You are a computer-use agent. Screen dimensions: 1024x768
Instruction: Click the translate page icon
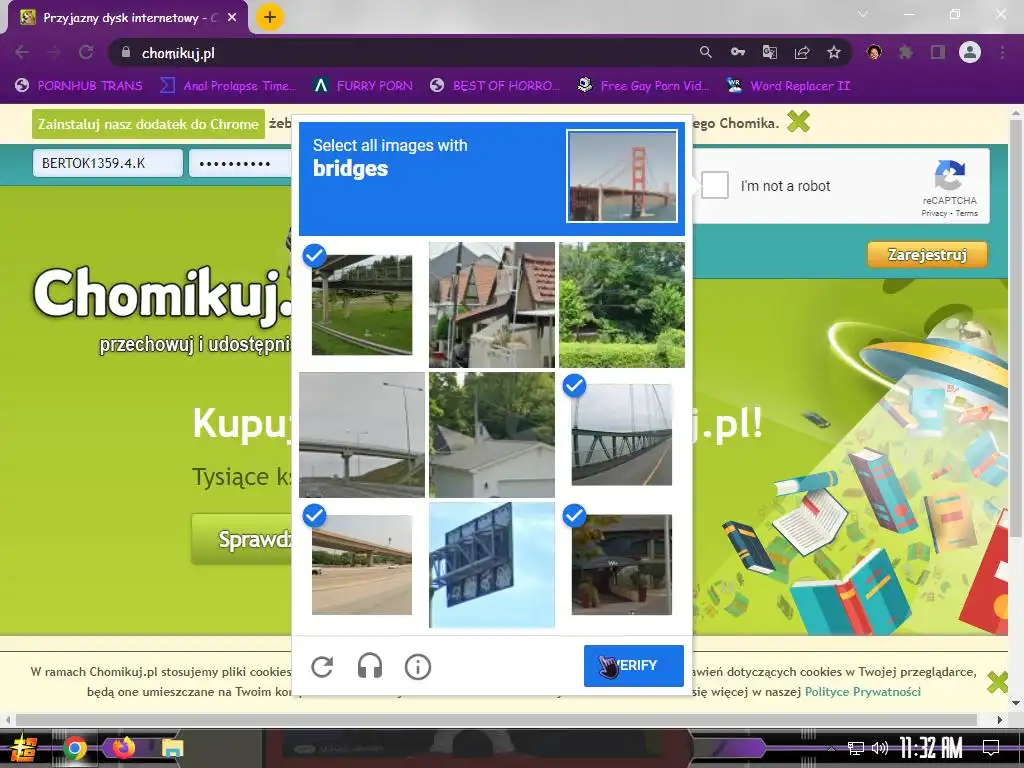pyautogui.click(x=770, y=52)
